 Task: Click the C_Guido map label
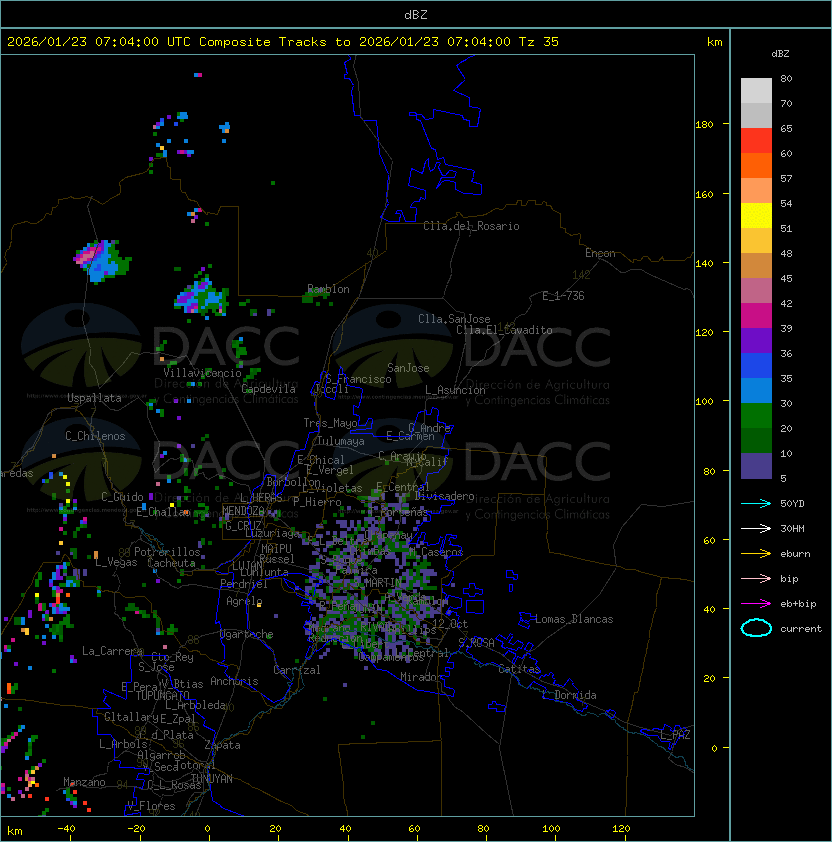pos(122,497)
